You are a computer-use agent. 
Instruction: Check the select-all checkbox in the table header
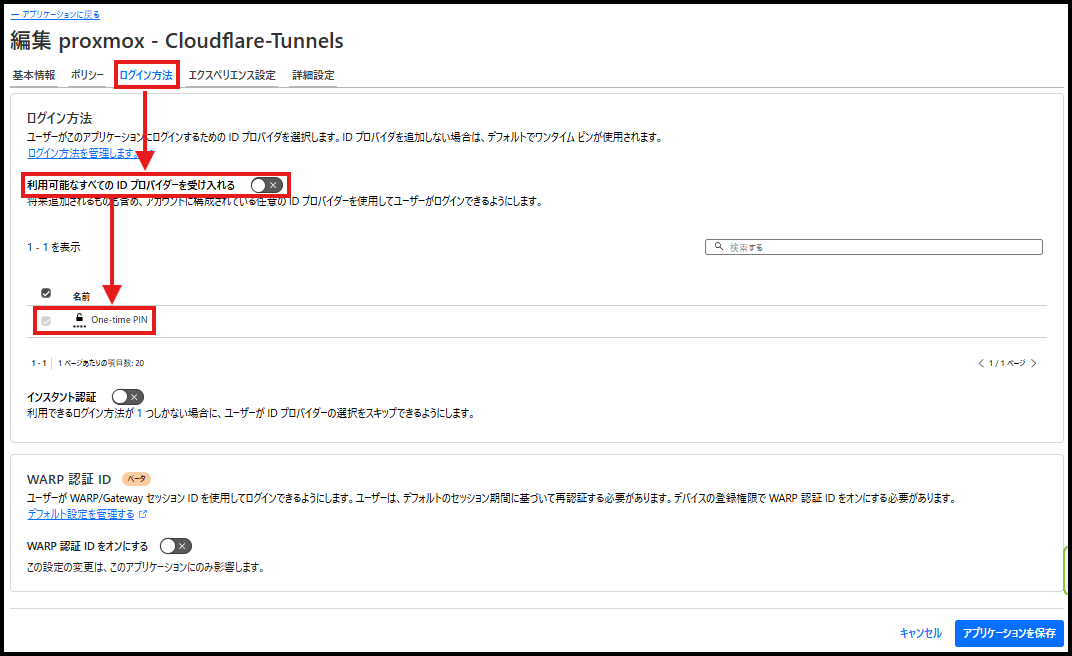coord(46,292)
